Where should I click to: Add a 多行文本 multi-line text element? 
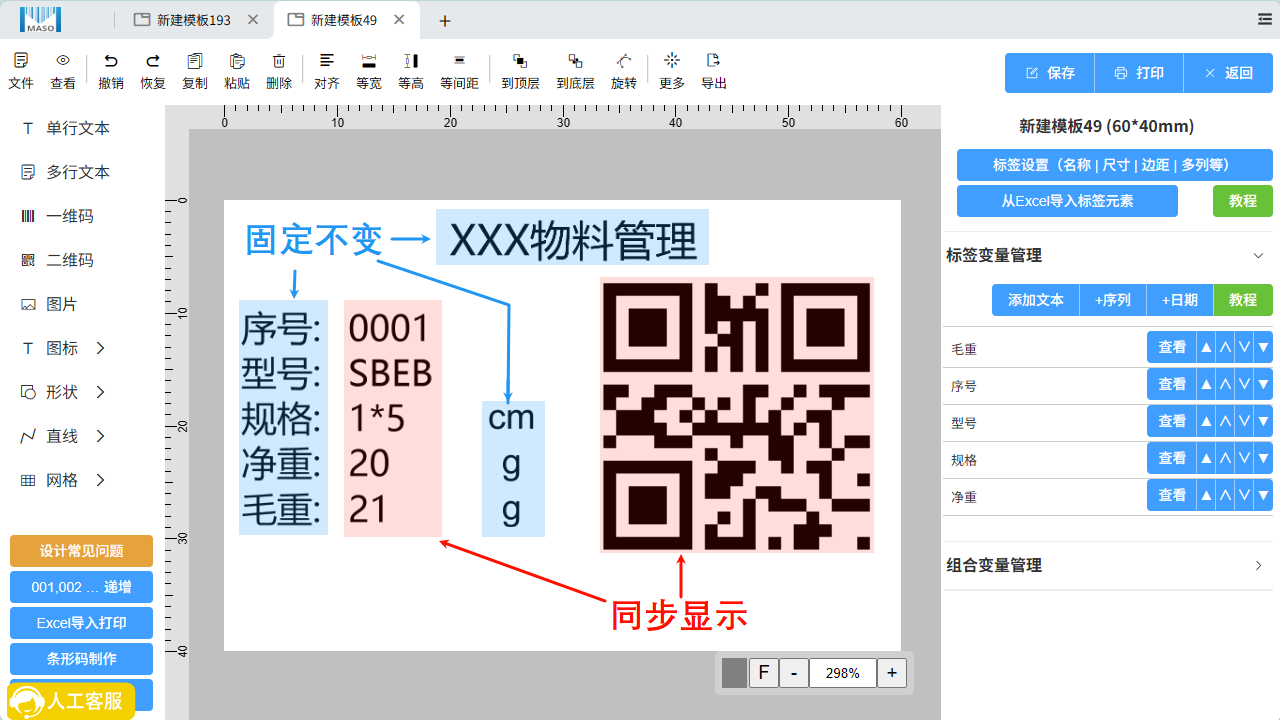78,172
